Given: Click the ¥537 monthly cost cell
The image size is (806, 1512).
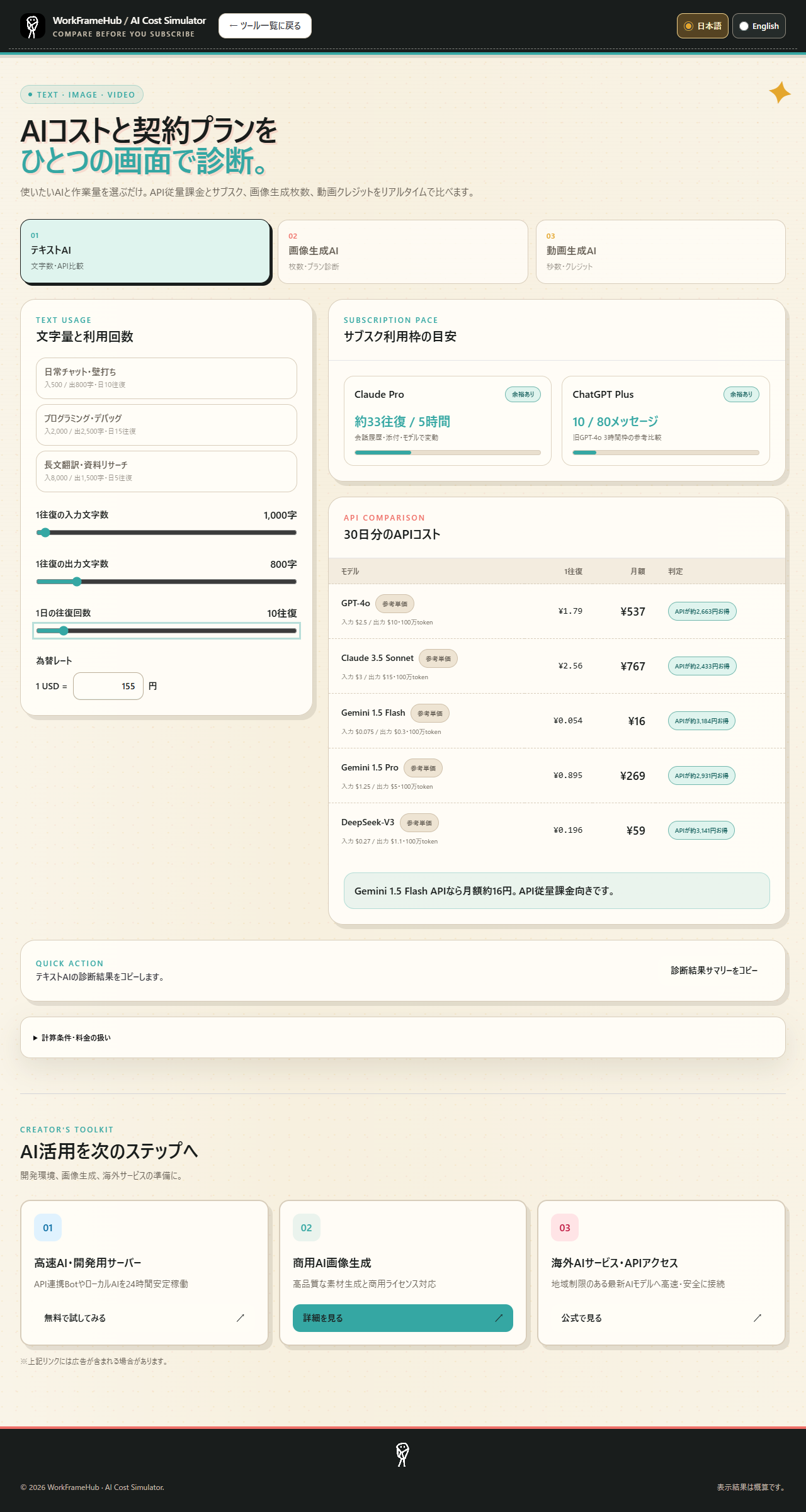Looking at the screenshot, I should [x=633, y=612].
